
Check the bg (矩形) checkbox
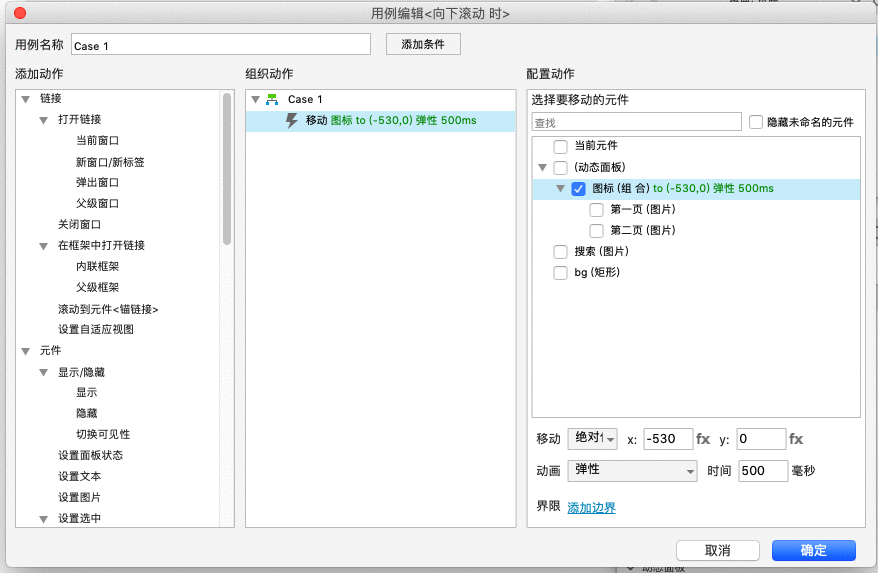(561, 273)
